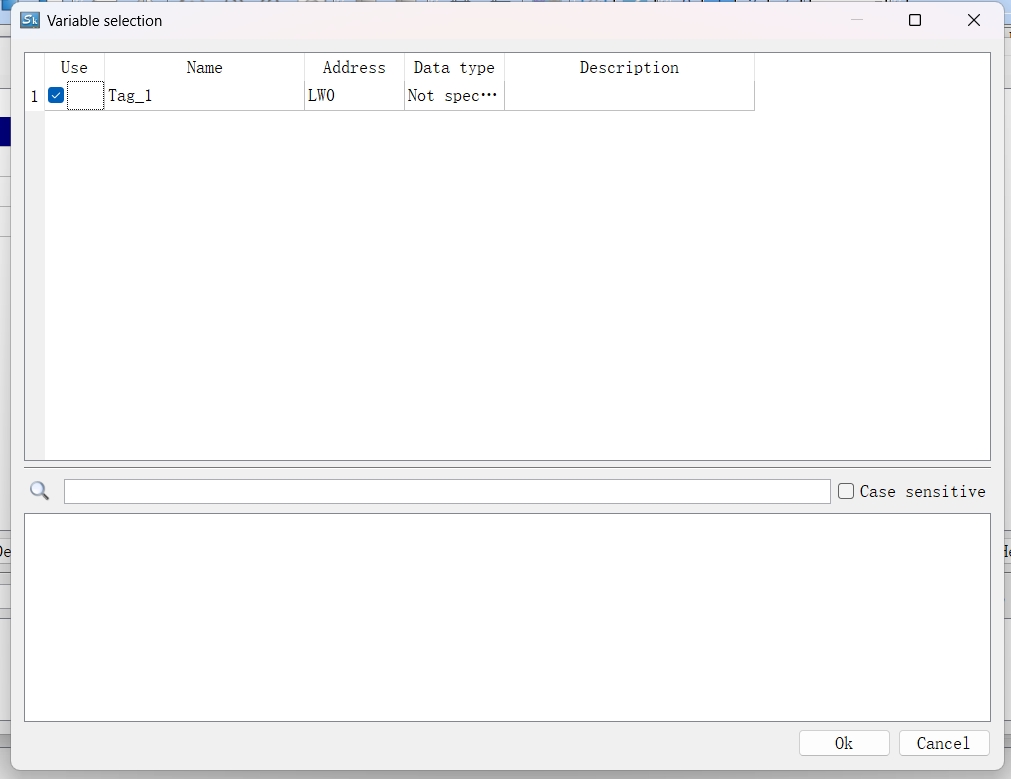Viewport: 1011px width, 779px height.
Task: Uncheck the Use checkbox for Tag_1
Action: pos(56,96)
